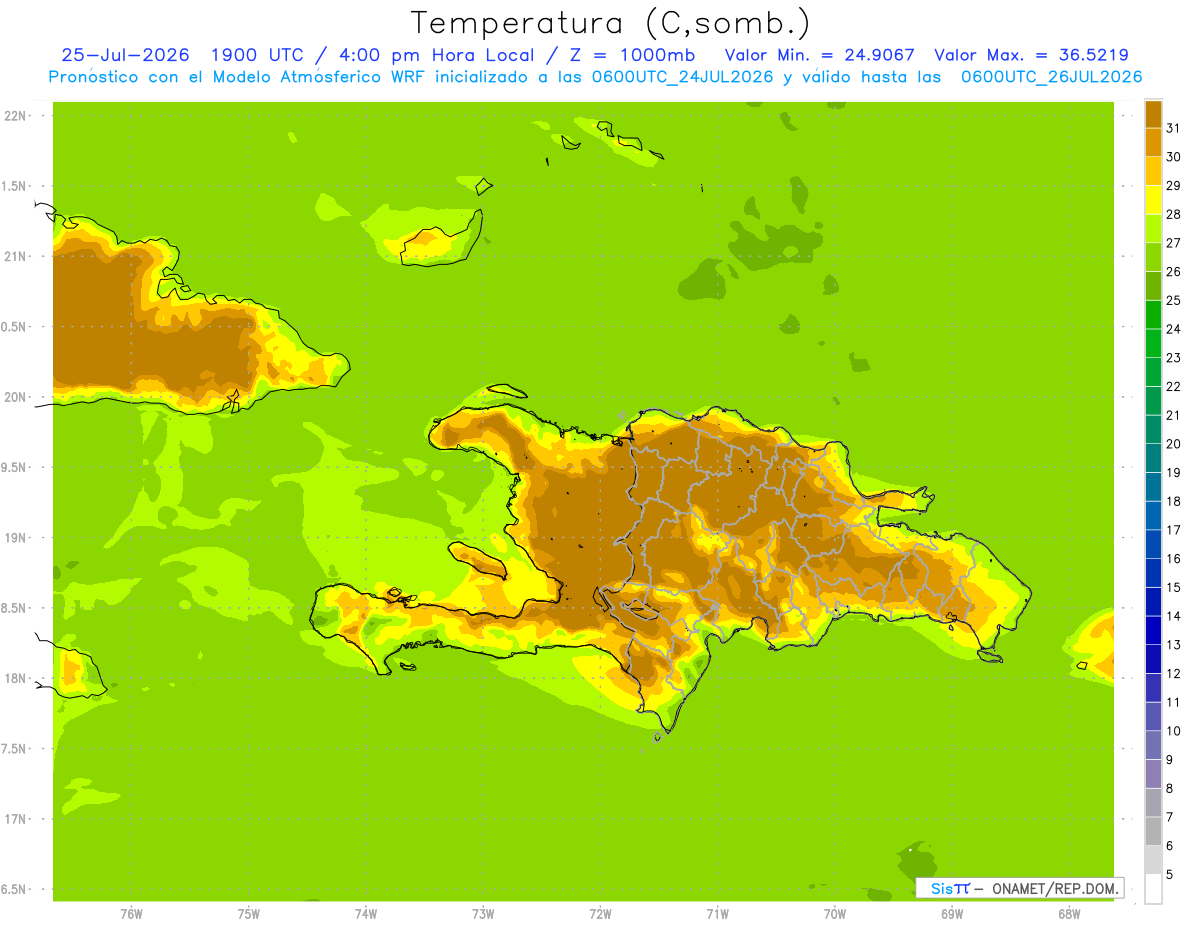Click longitude axis label "76W"
1200x927 pixels.
click(131, 914)
